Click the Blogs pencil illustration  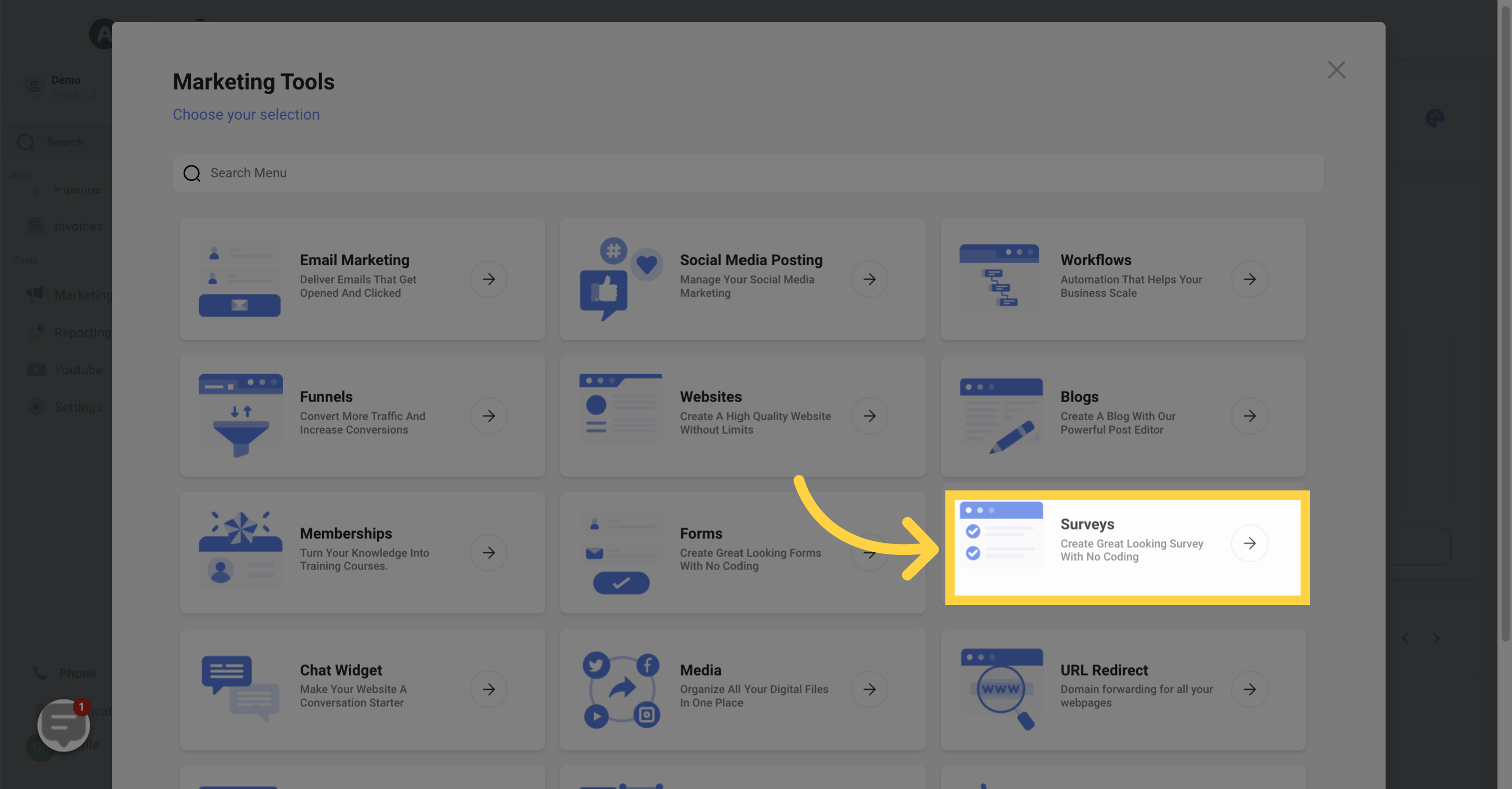(x=1002, y=416)
